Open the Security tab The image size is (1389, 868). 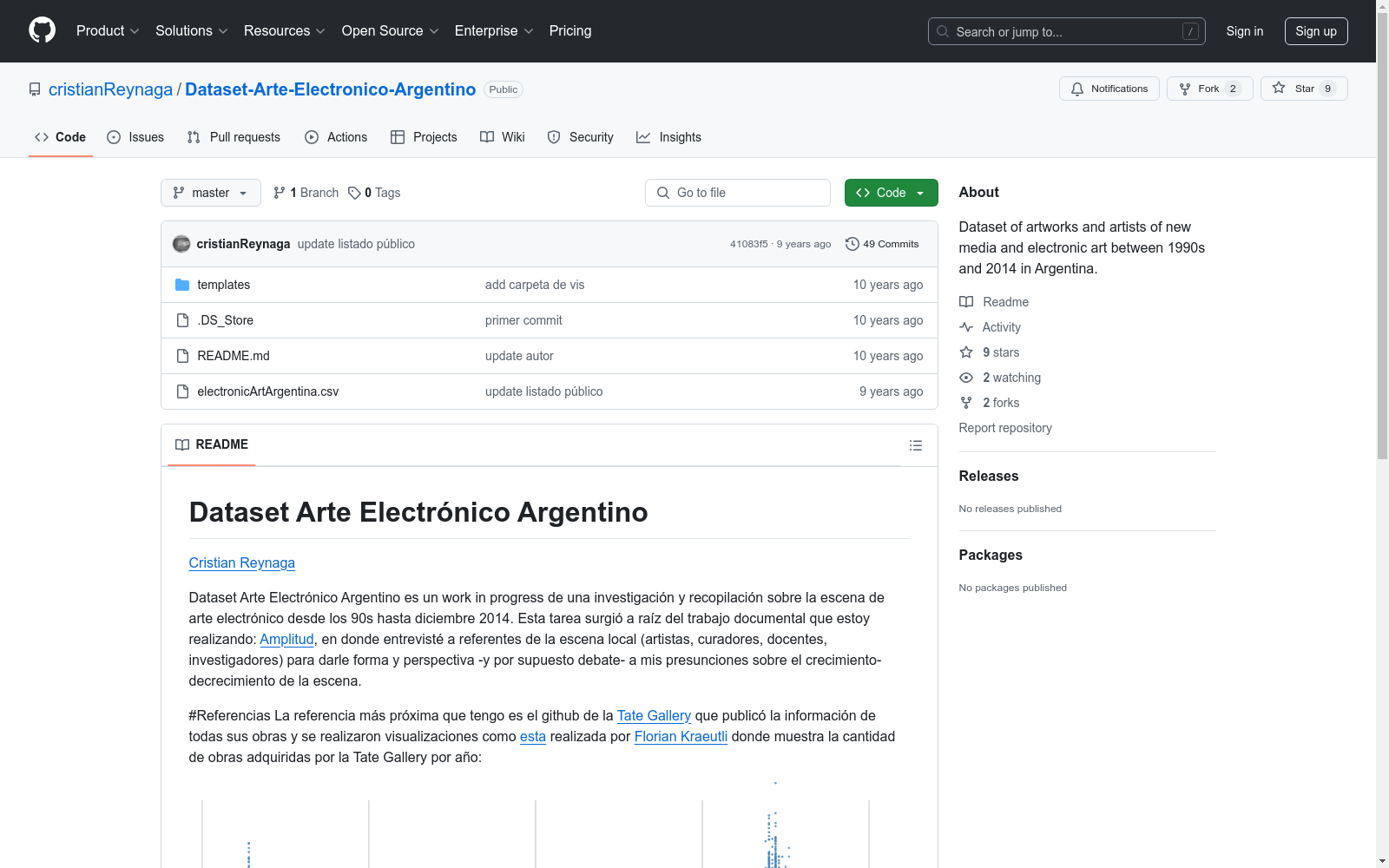(x=581, y=137)
